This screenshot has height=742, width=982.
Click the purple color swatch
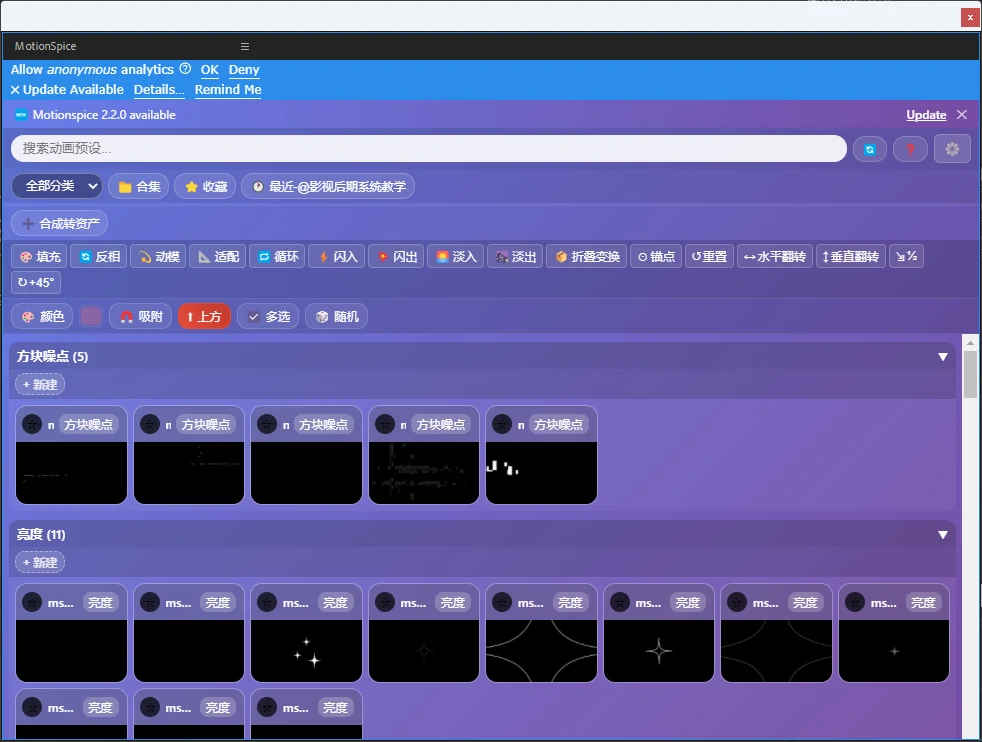[x=91, y=316]
